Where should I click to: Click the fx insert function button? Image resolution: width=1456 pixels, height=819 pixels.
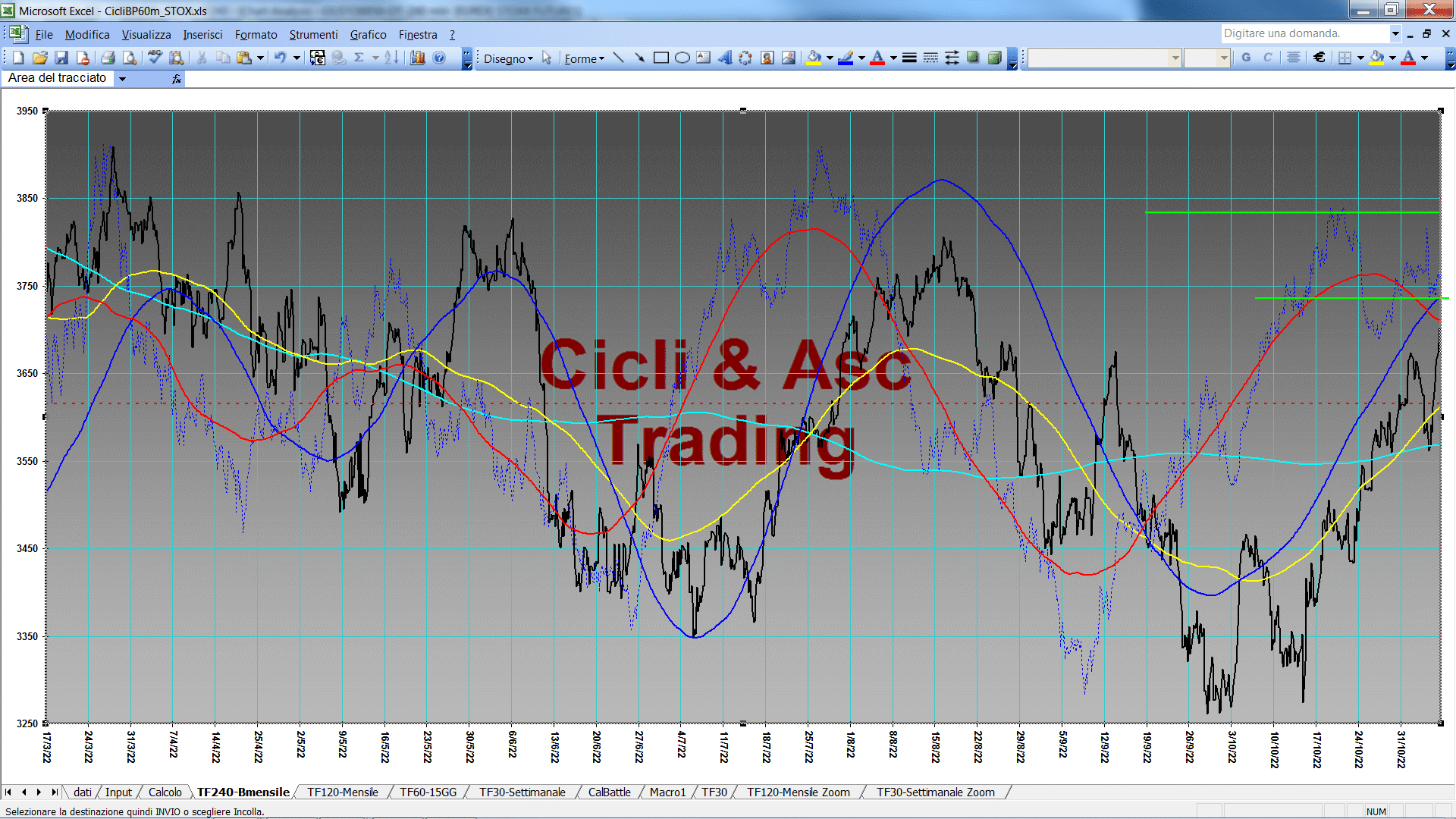point(177,79)
